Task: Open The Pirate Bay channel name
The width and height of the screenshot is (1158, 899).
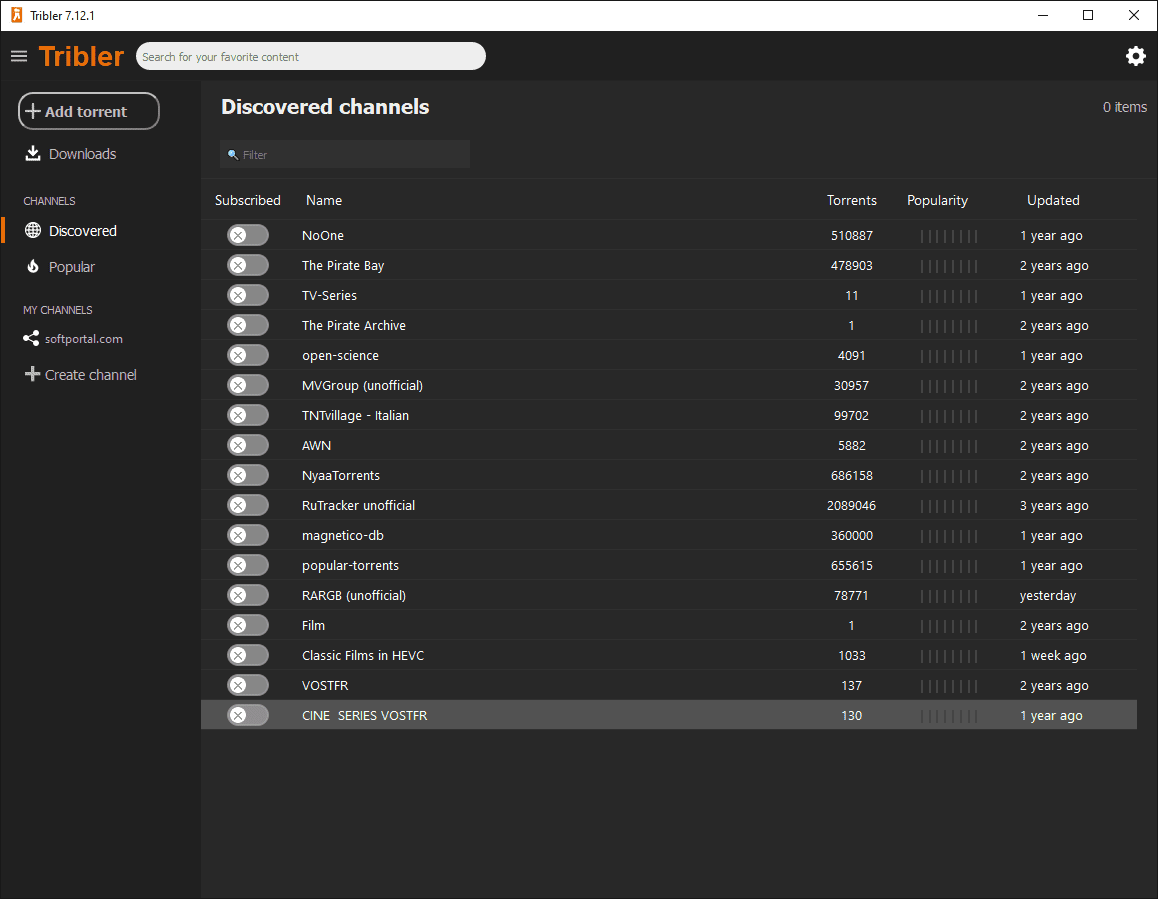Action: [x=343, y=265]
